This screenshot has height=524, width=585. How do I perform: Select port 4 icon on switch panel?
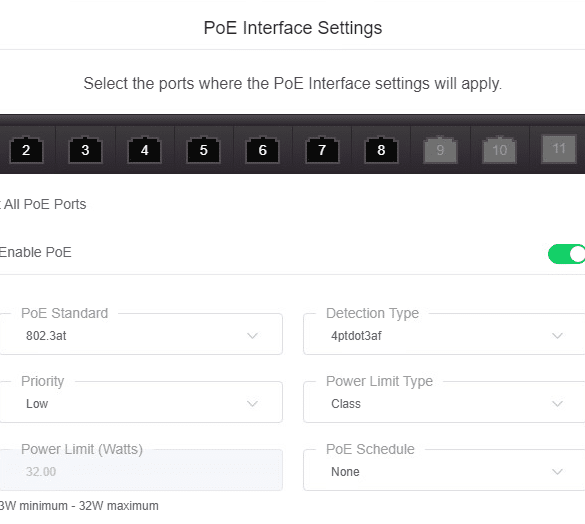144,150
